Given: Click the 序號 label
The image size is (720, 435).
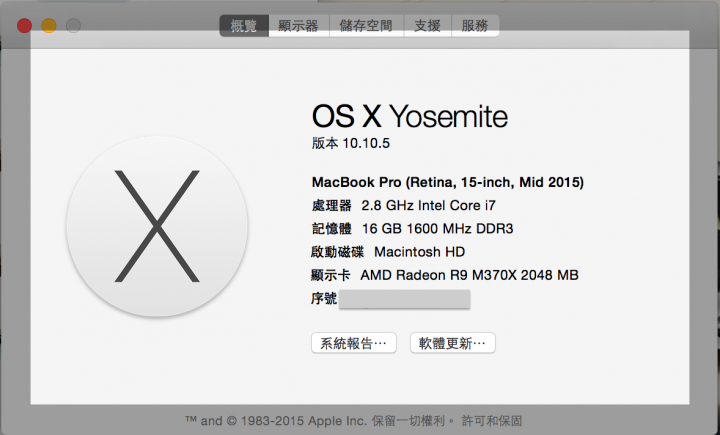Looking at the screenshot, I should (x=324, y=299).
